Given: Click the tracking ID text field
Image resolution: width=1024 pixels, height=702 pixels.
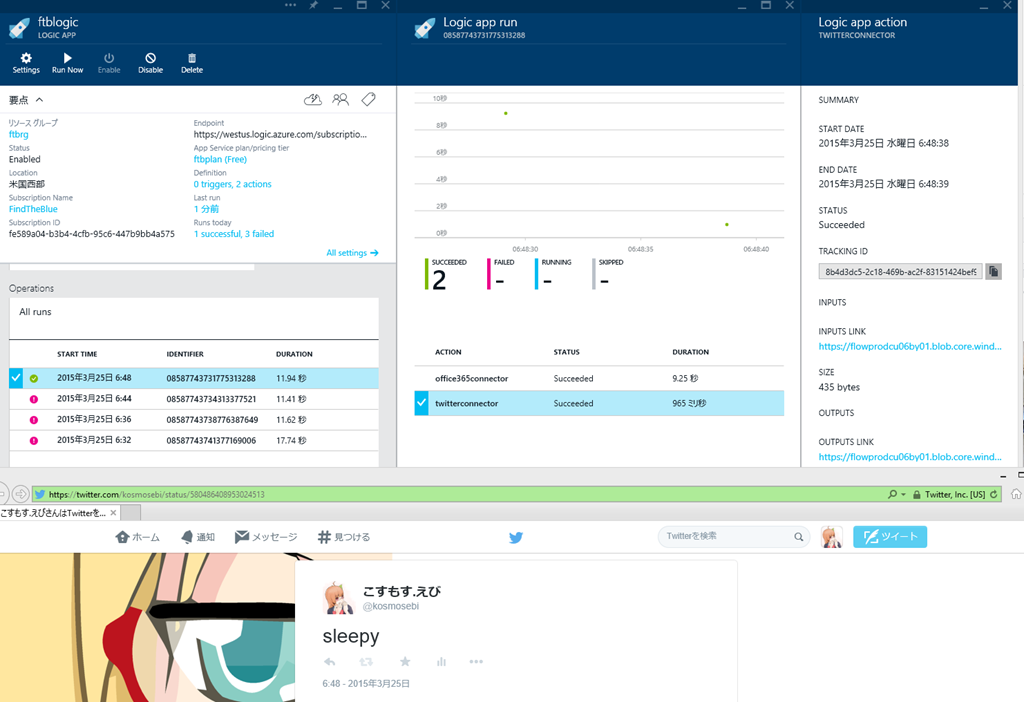Looking at the screenshot, I should coord(901,272).
